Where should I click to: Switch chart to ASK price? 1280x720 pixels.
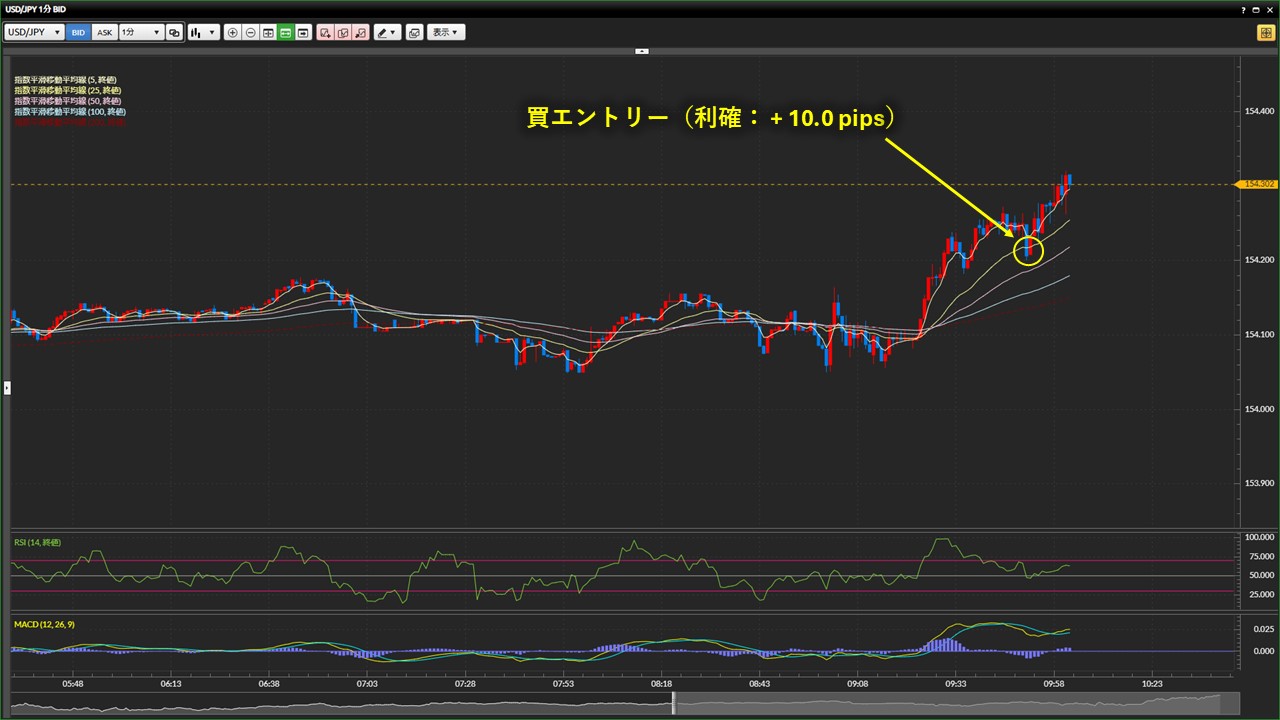[104, 32]
